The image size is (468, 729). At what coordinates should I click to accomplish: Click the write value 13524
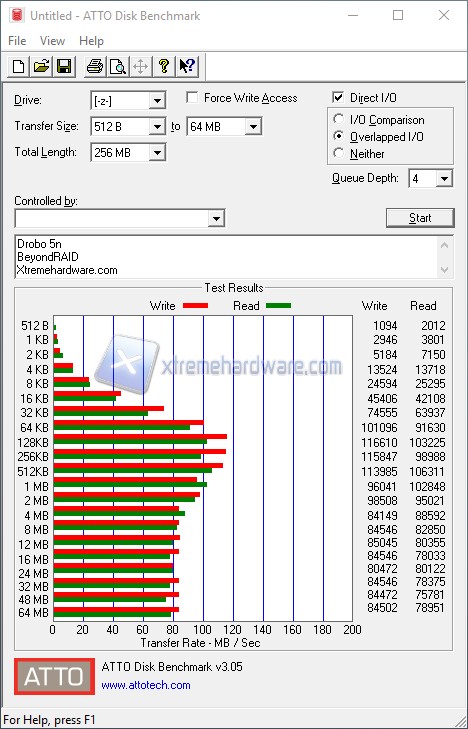click(x=382, y=370)
